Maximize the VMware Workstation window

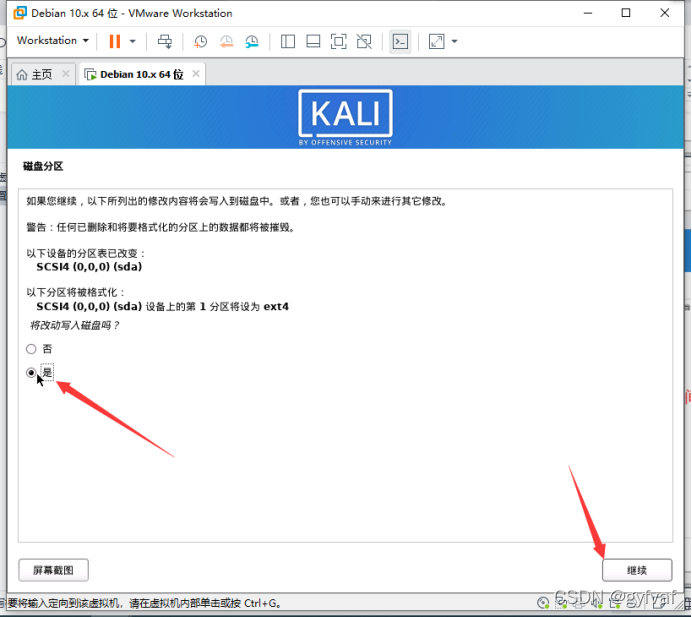(x=626, y=13)
